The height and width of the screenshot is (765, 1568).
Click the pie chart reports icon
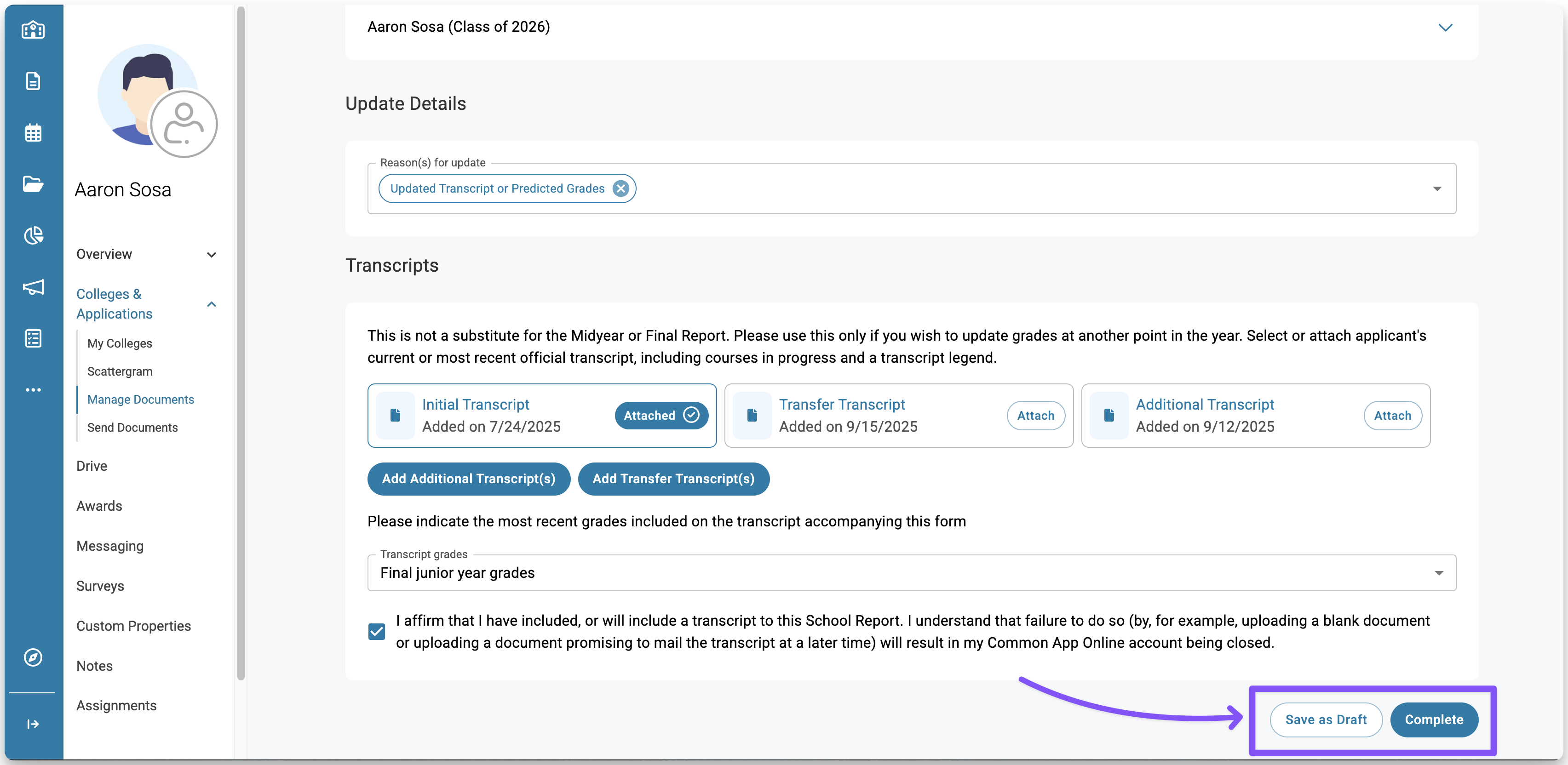coord(33,235)
